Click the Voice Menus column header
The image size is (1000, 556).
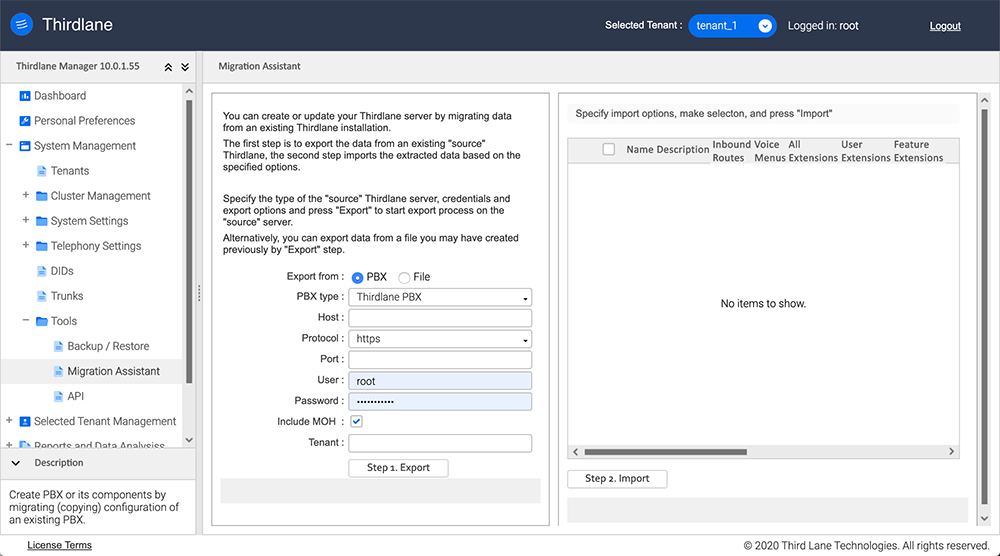coord(769,151)
